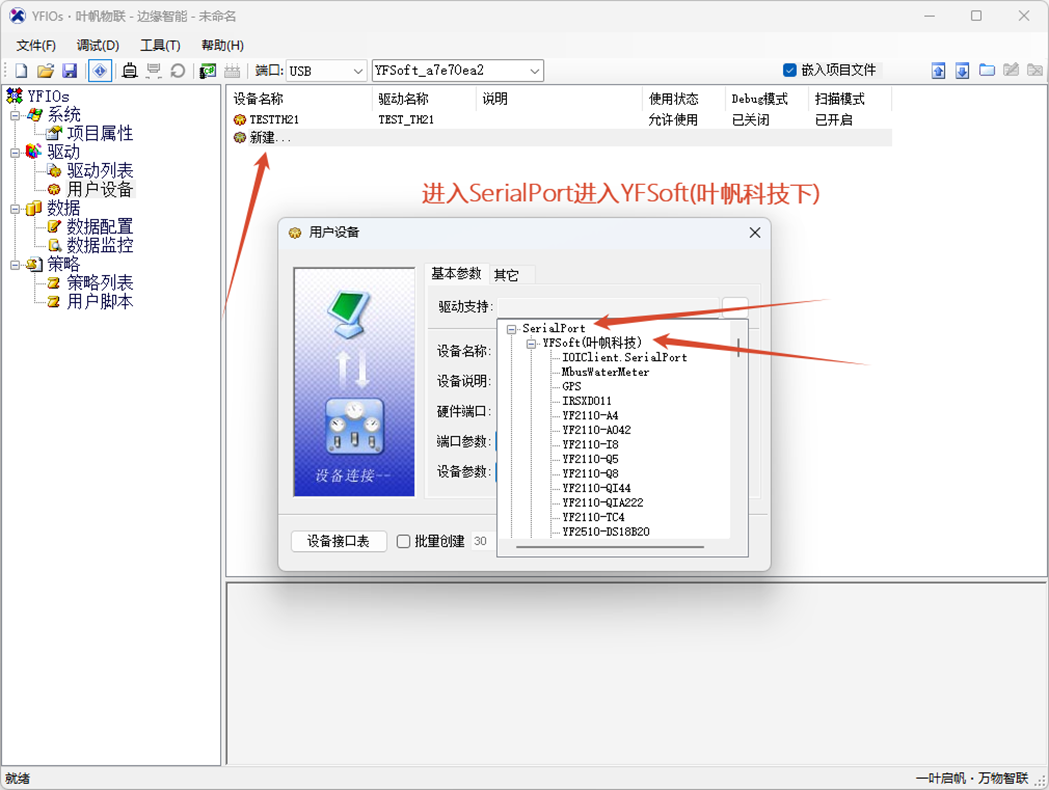Viewport: 1049px width, 790px height.
Task: Choose MbusWaterMeter driver
Action: click(x=605, y=373)
